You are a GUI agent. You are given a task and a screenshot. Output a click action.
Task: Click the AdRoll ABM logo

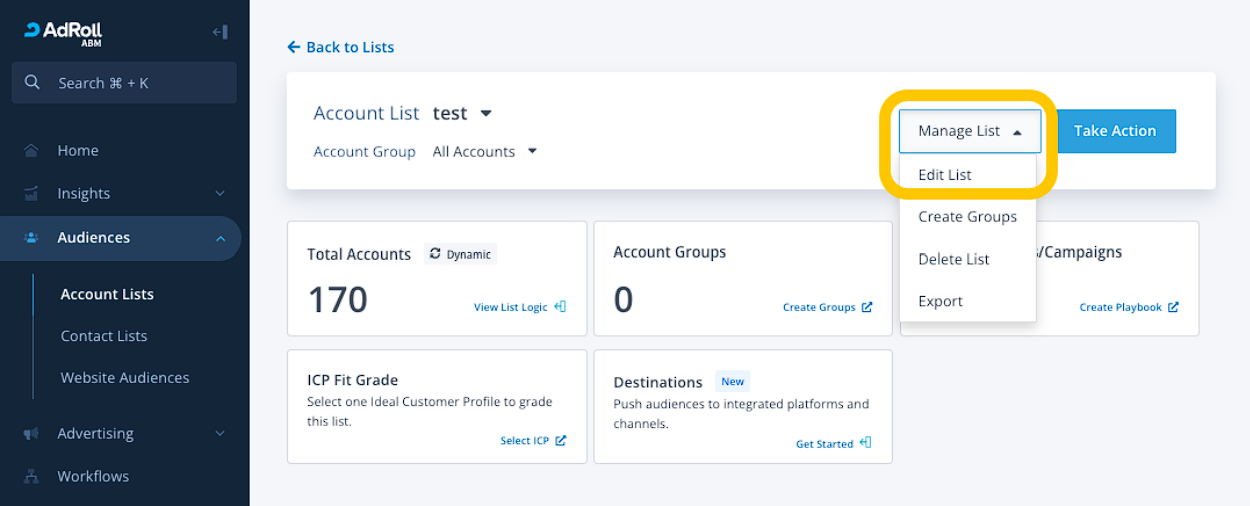coord(63,33)
